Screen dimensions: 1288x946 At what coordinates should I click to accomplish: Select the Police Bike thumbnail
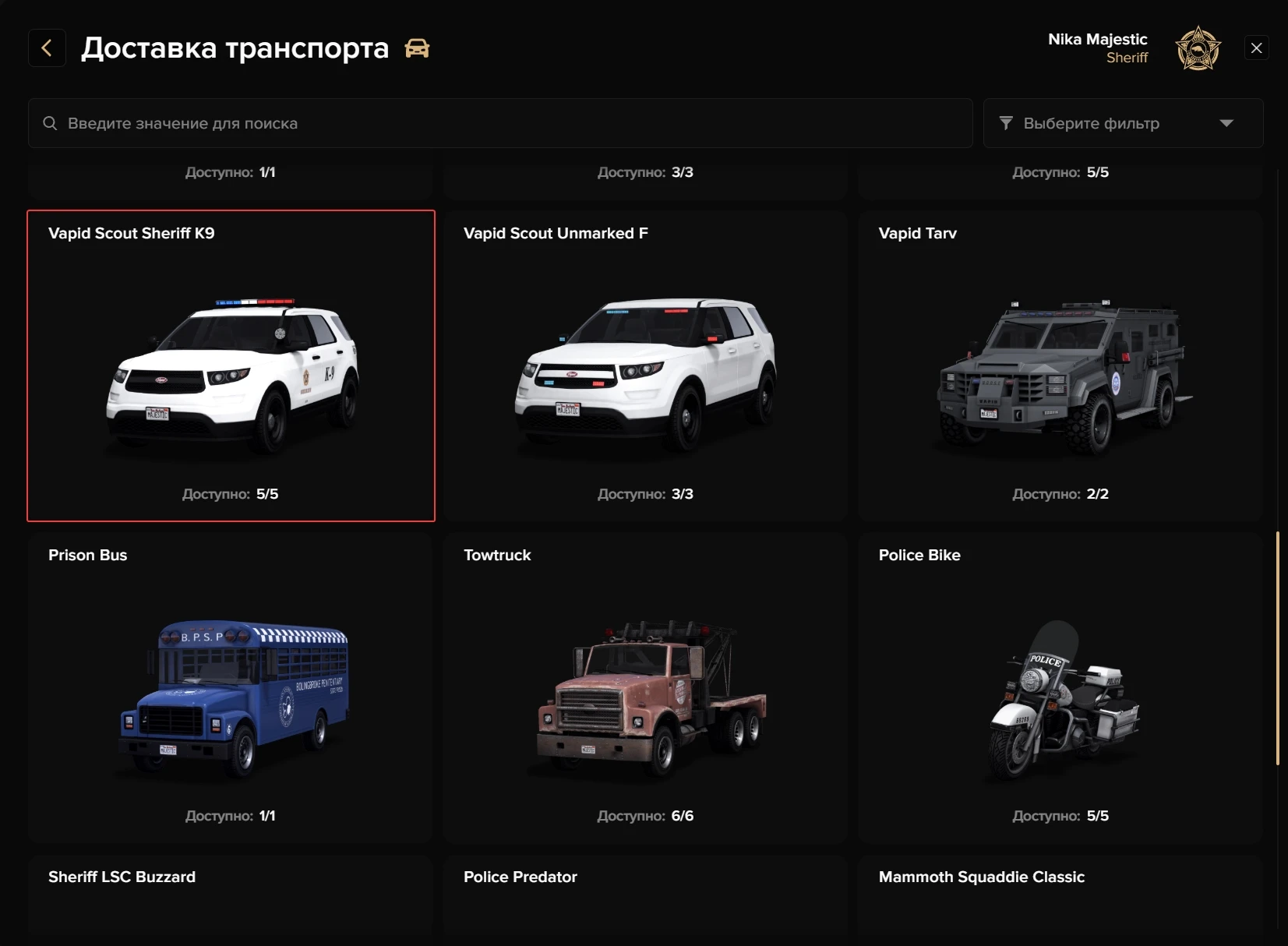[x=1060, y=697]
